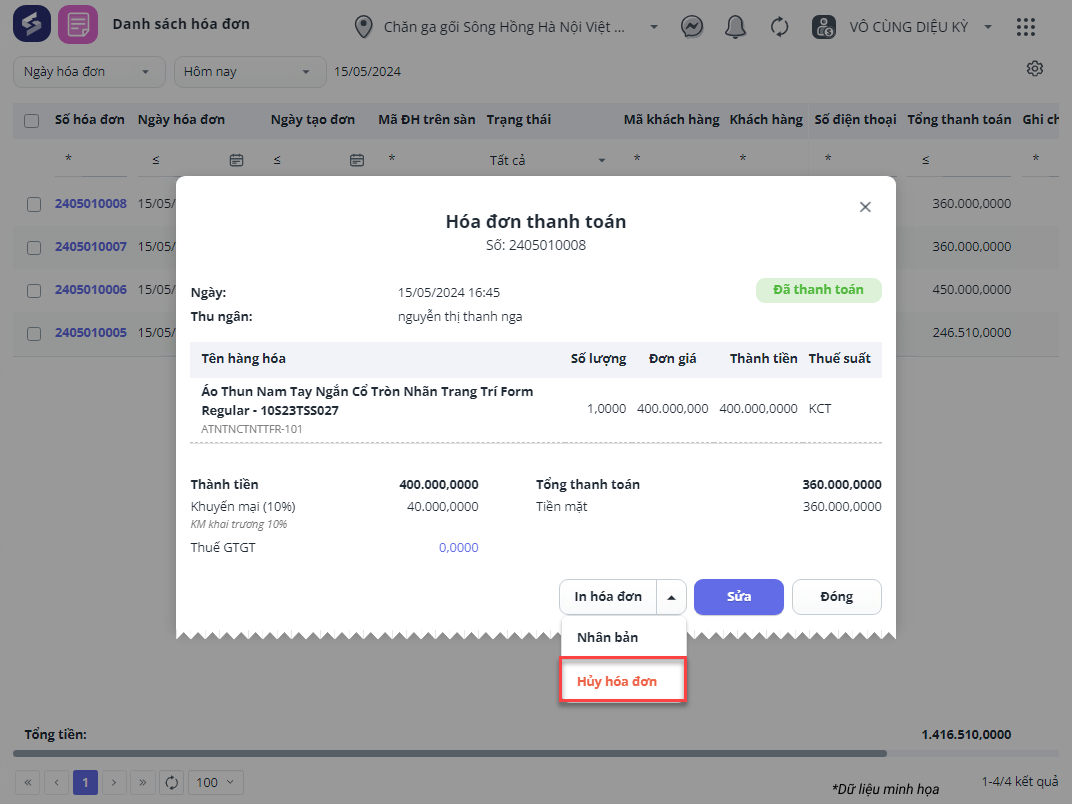The height and width of the screenshot is (804, 1072).
Task: Check the box for invoice 2405010007
Action: pyautogui.click(x=34, y=247)
